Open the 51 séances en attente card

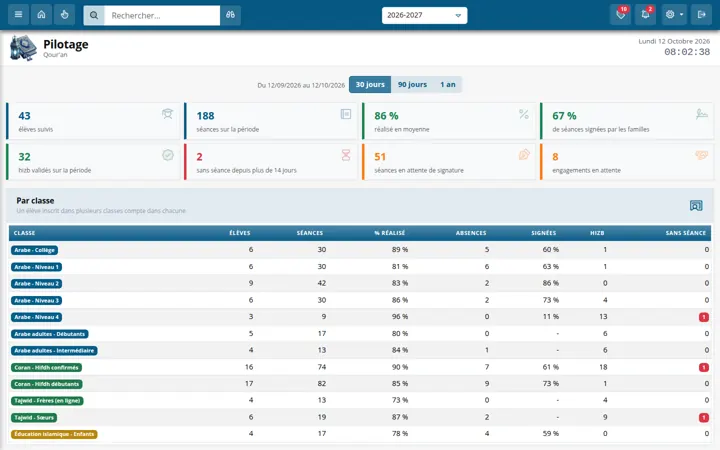click(449, 162)
